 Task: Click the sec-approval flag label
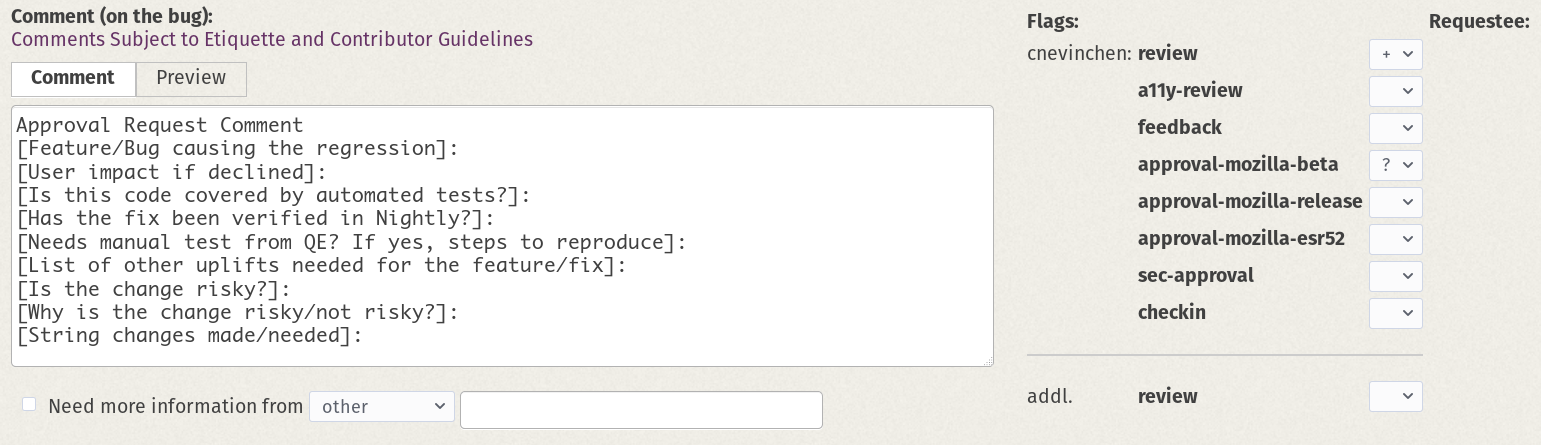[1195, 275]
